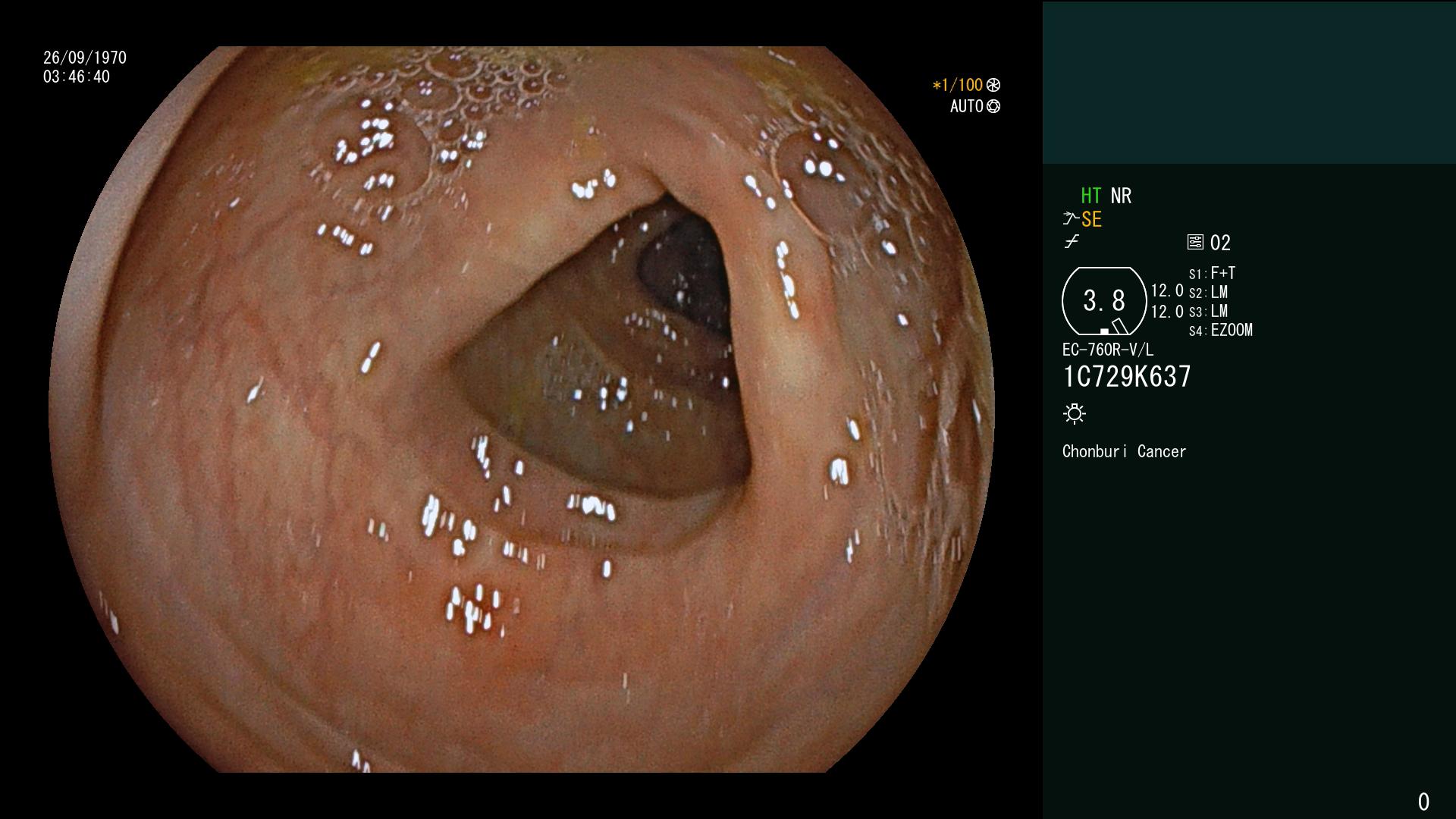Screen dimensions: 1456x819
Task: Click the AUTO iris mode label
Action: [x=967, y=106]
